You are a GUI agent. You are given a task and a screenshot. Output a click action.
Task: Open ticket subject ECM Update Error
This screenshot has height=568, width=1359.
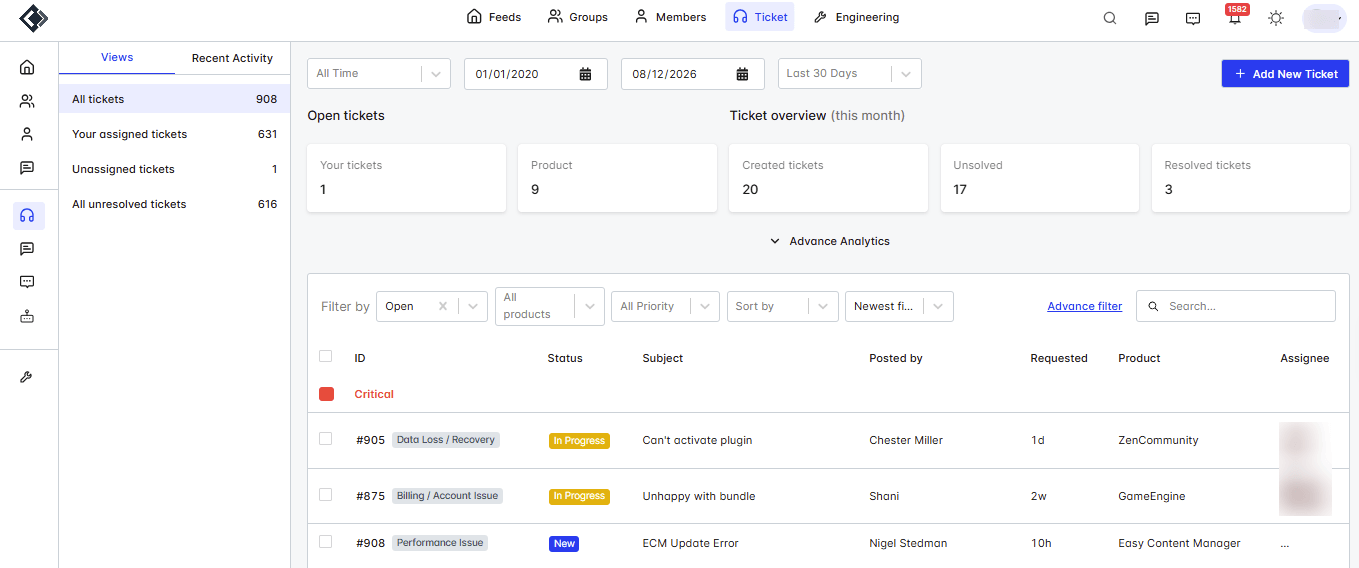click(x=690, y=543)
